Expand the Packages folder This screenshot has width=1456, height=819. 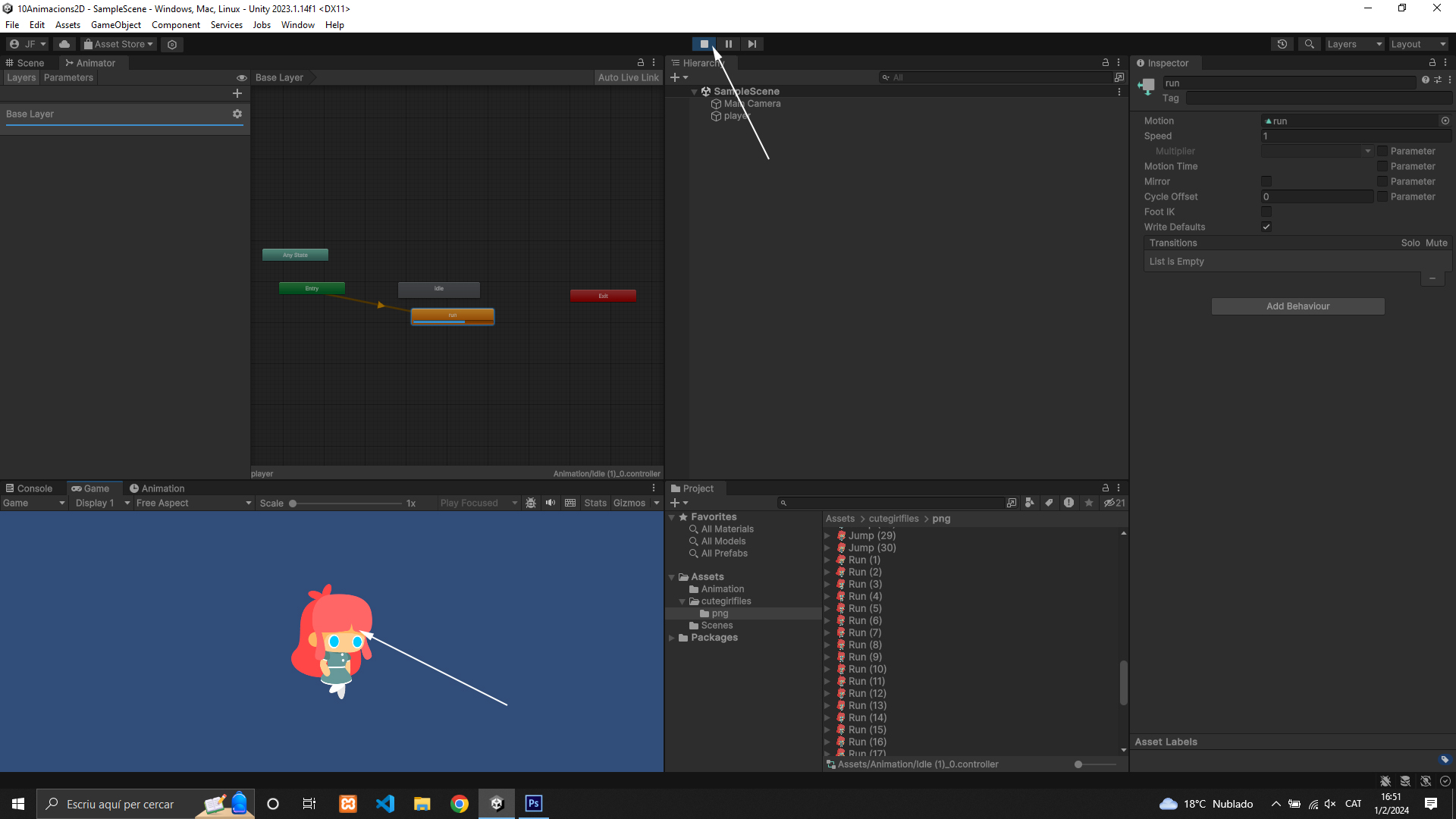click(672, 638)
